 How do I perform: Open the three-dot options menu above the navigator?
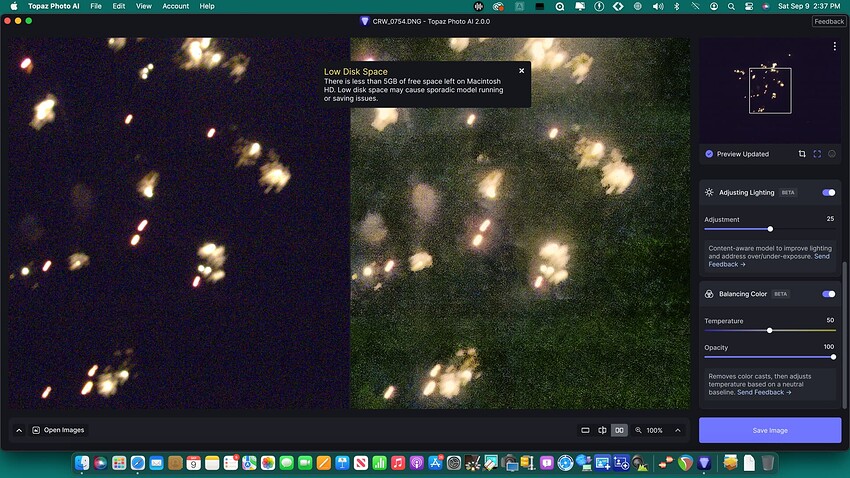(x=834, y=47)
